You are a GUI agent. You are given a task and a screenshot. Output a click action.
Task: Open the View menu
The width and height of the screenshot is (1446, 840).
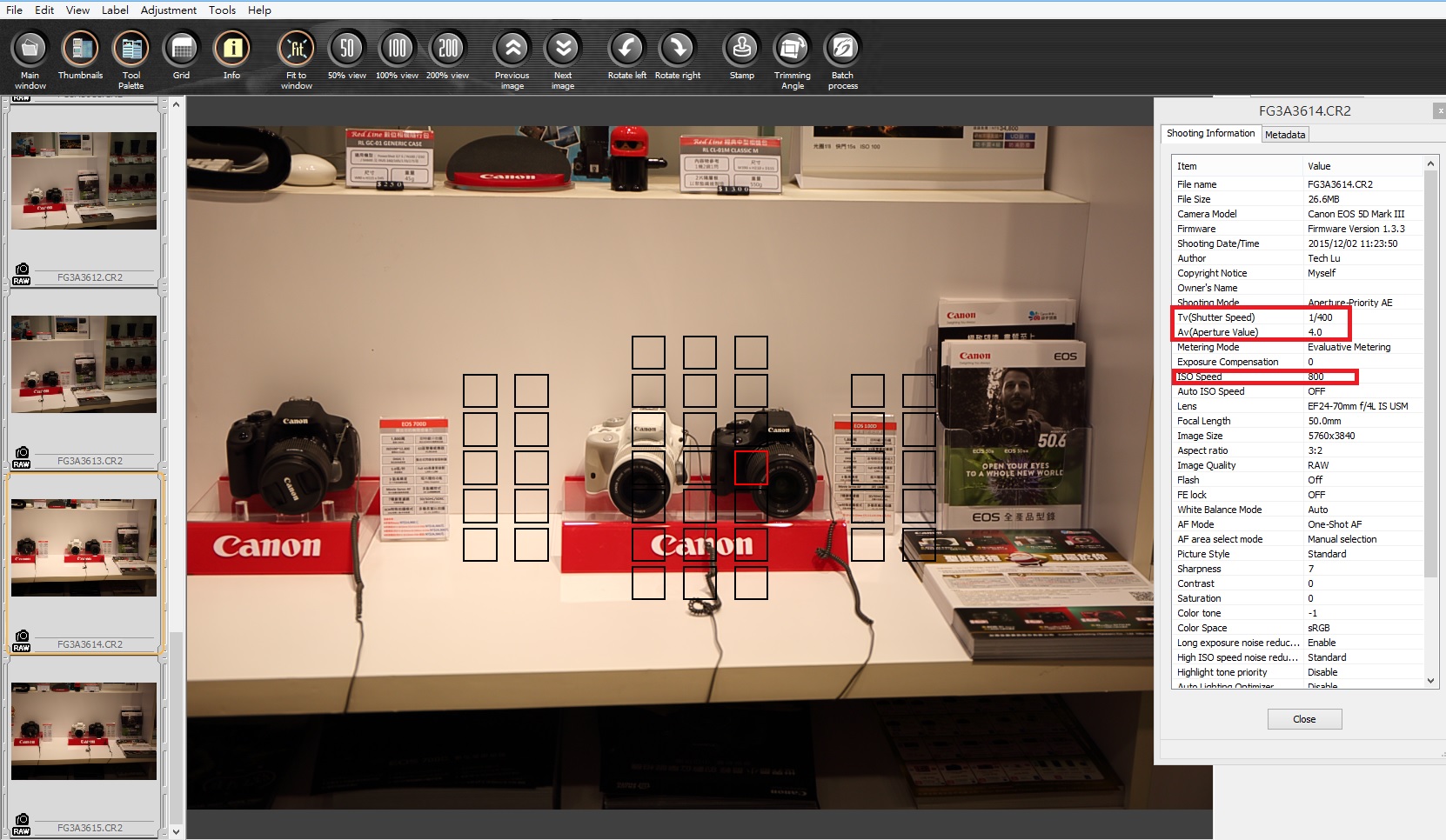pyautogui.click(x=77, y=10)
